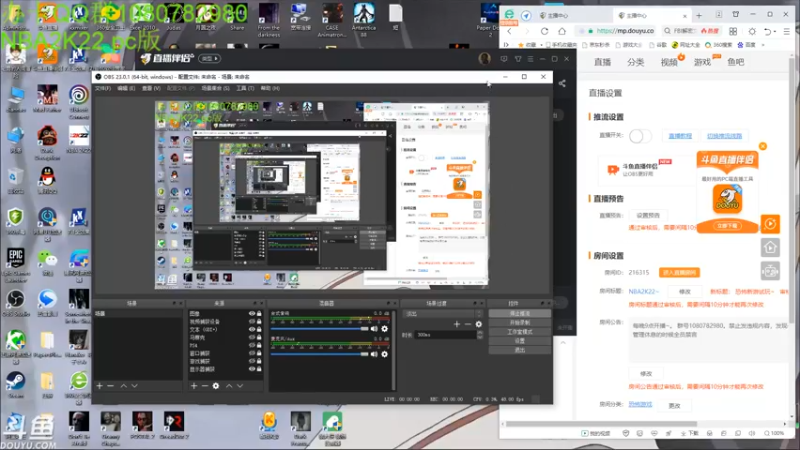Open the Epic Games Launcher desktop icon
This screenshot has height=450, width=800.
tap(15, 264)
